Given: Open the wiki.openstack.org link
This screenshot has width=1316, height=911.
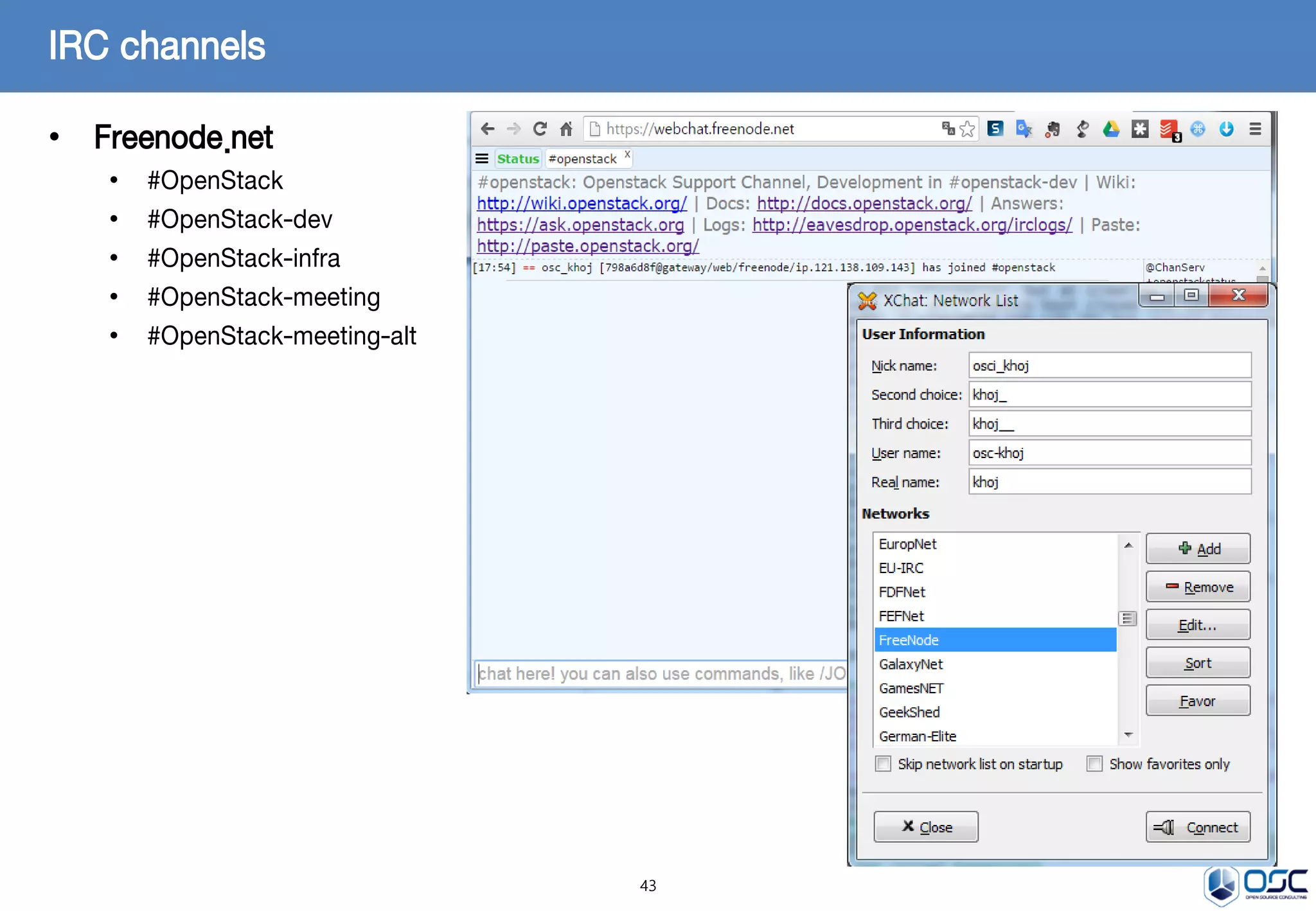Looking at the screenshot, I should (x=582, y=204).
